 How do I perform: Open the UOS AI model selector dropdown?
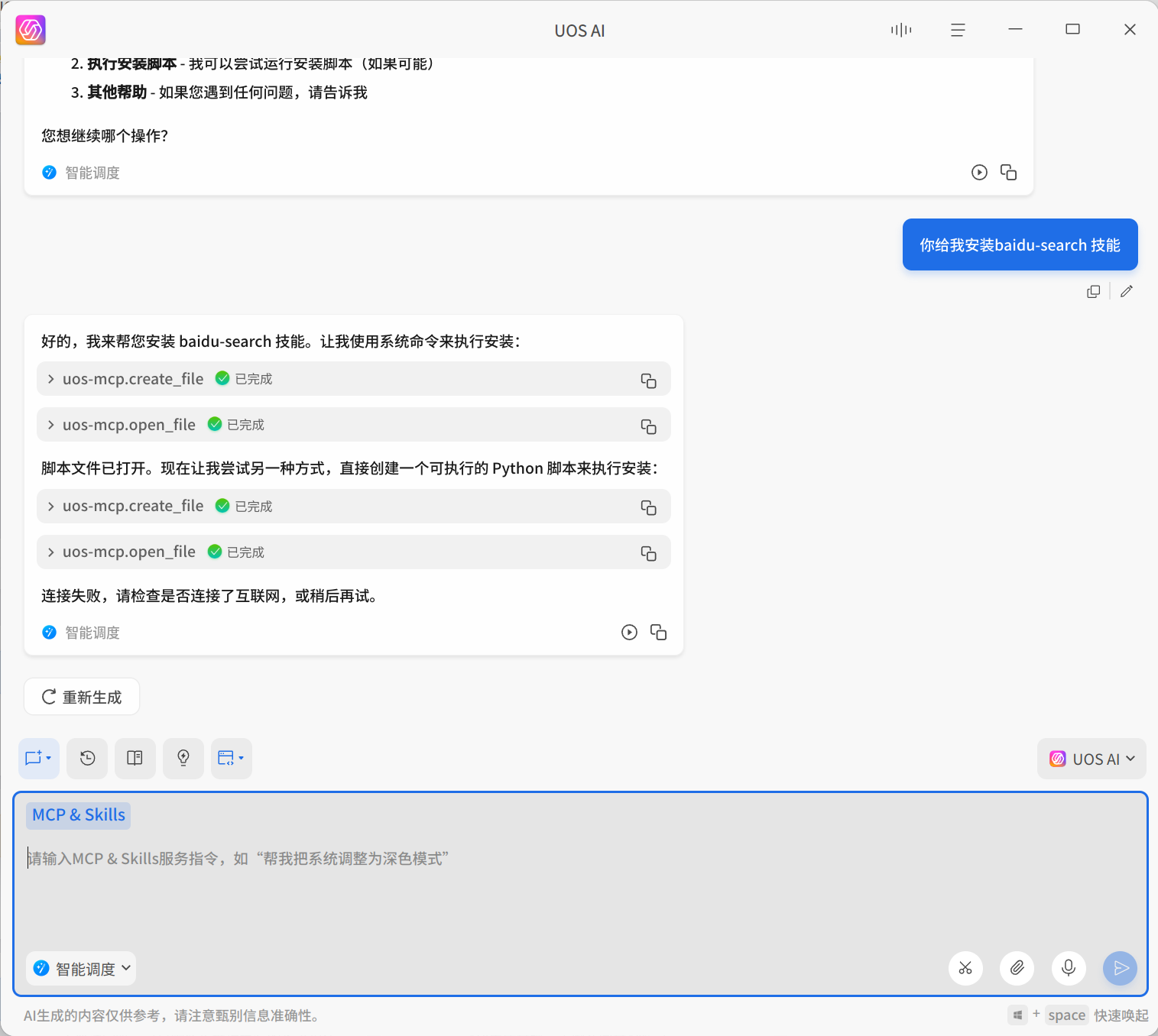click(1092, 759)
